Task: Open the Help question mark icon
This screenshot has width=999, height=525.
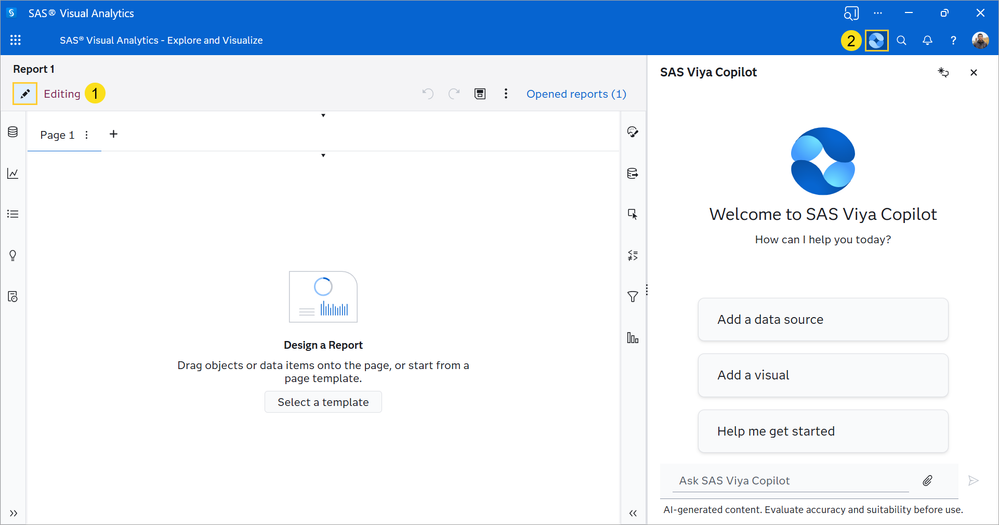Action: click(953, 40)
